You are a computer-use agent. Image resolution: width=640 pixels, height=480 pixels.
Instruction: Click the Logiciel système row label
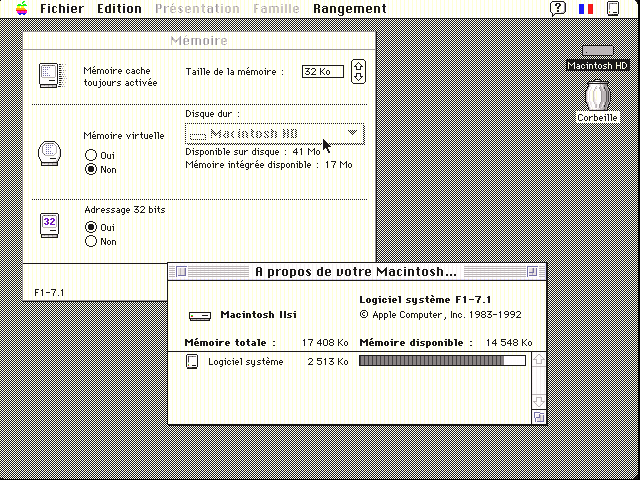point(246,362)
